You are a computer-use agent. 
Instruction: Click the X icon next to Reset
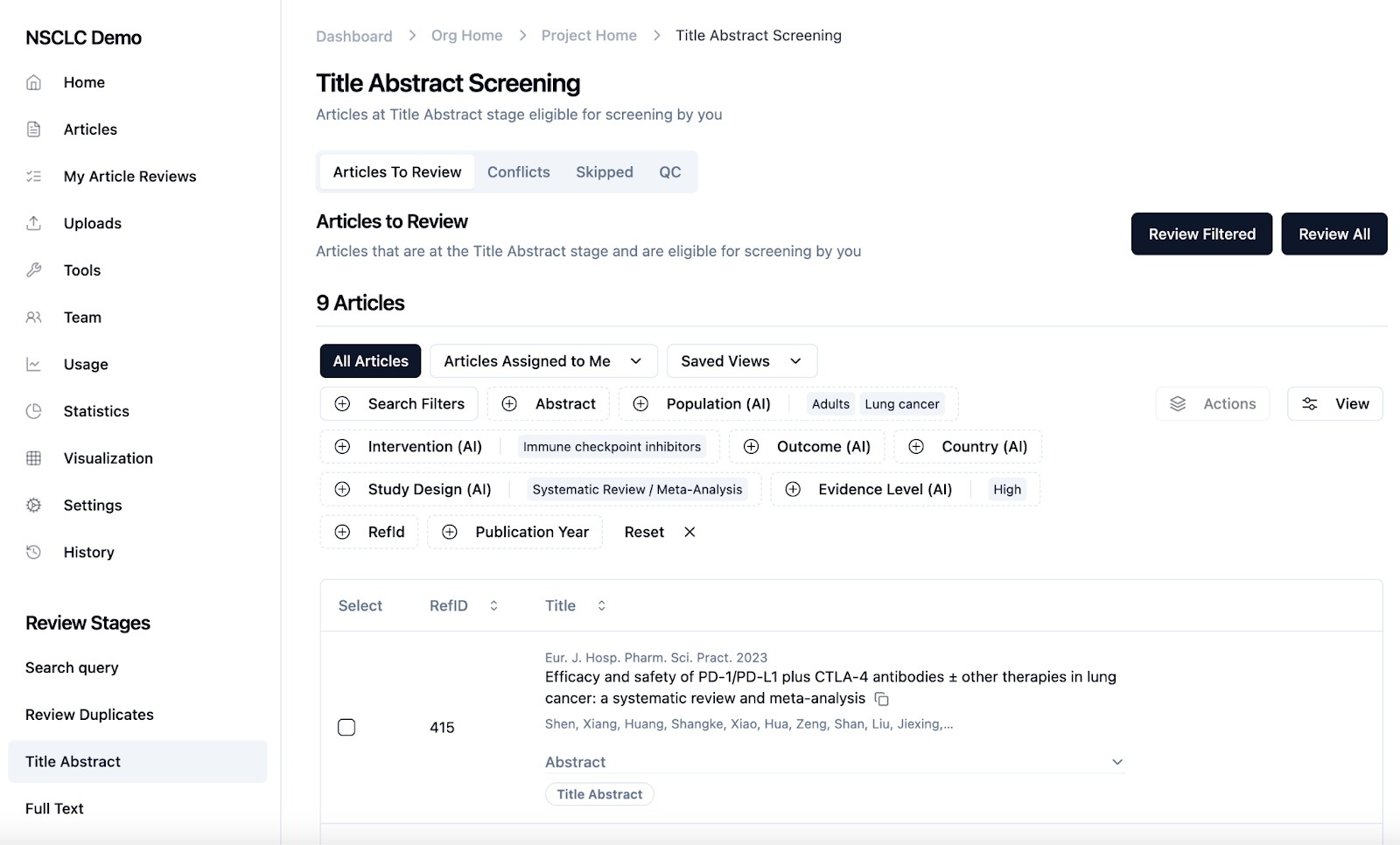pyautogui.click(x=689, y=532)
